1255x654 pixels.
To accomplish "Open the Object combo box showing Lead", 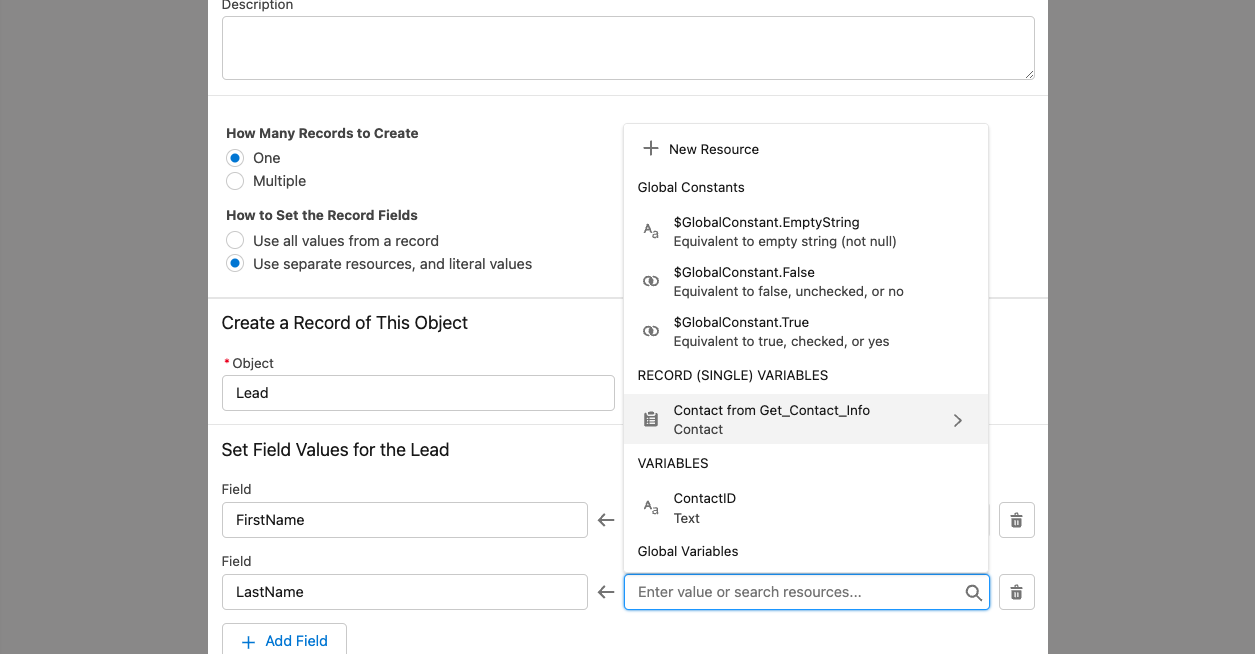I will [x=418, y=393].
